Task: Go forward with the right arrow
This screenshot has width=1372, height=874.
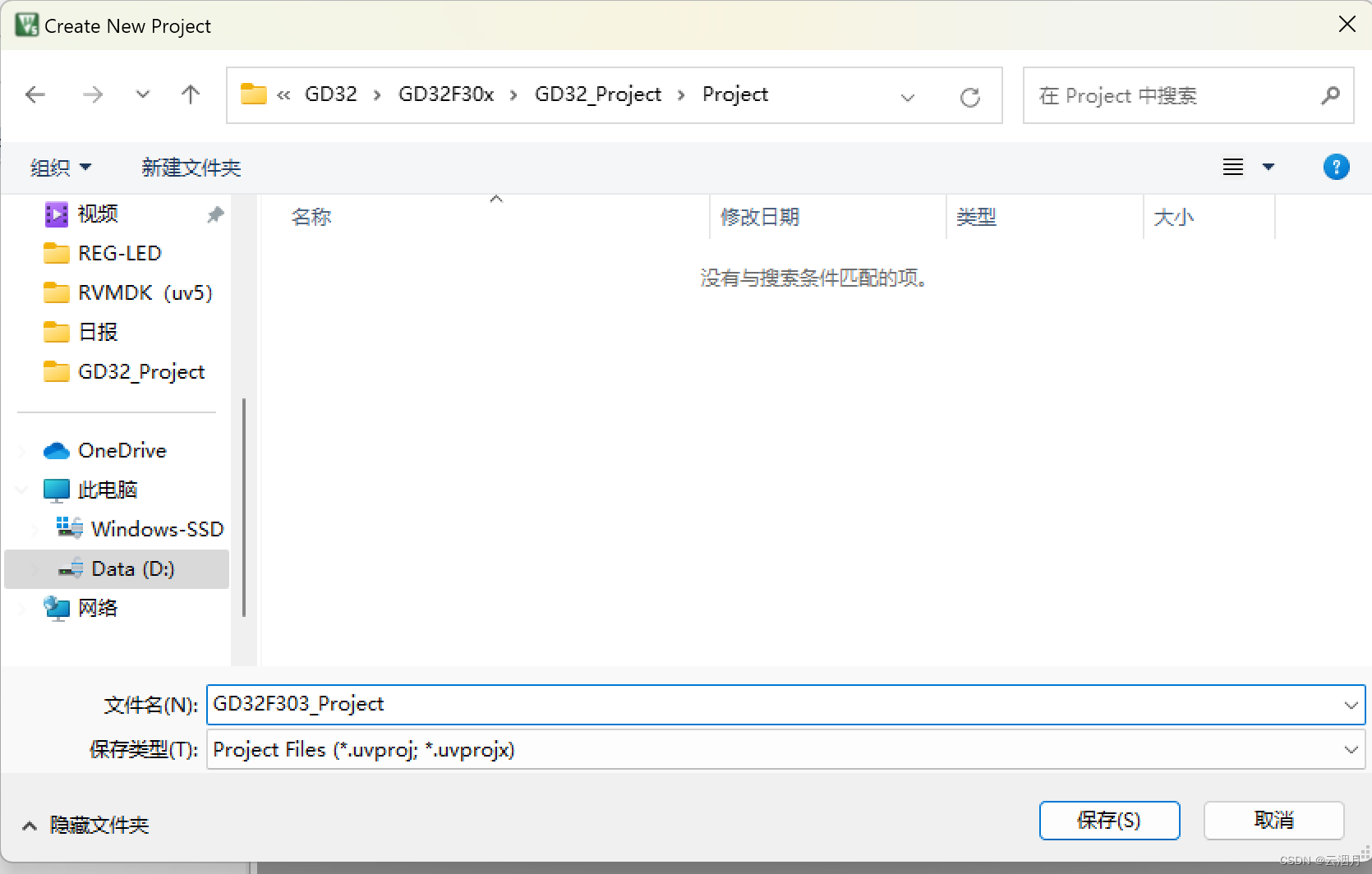Action: 93,94
